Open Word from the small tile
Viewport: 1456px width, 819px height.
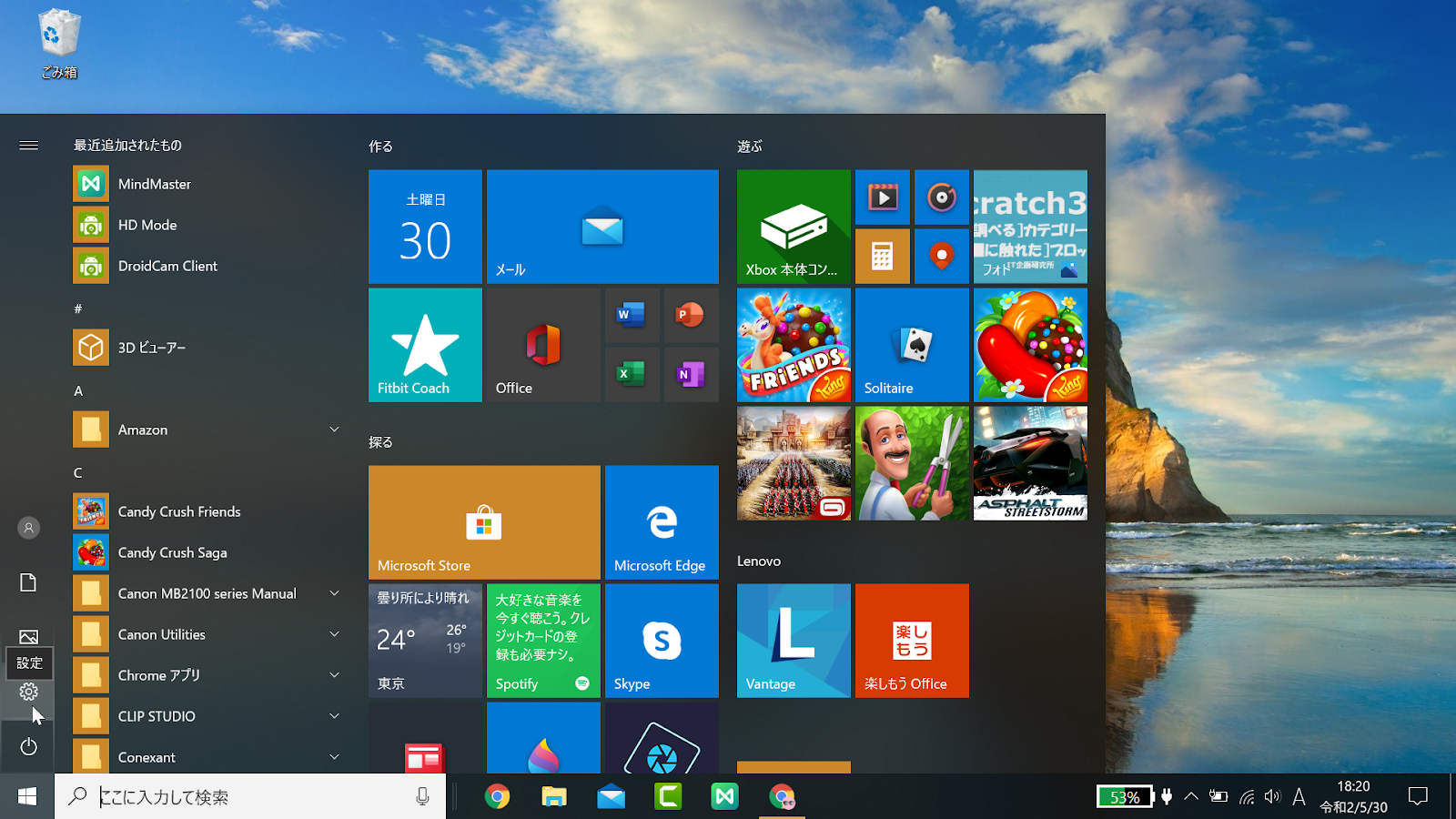point(632,316)
